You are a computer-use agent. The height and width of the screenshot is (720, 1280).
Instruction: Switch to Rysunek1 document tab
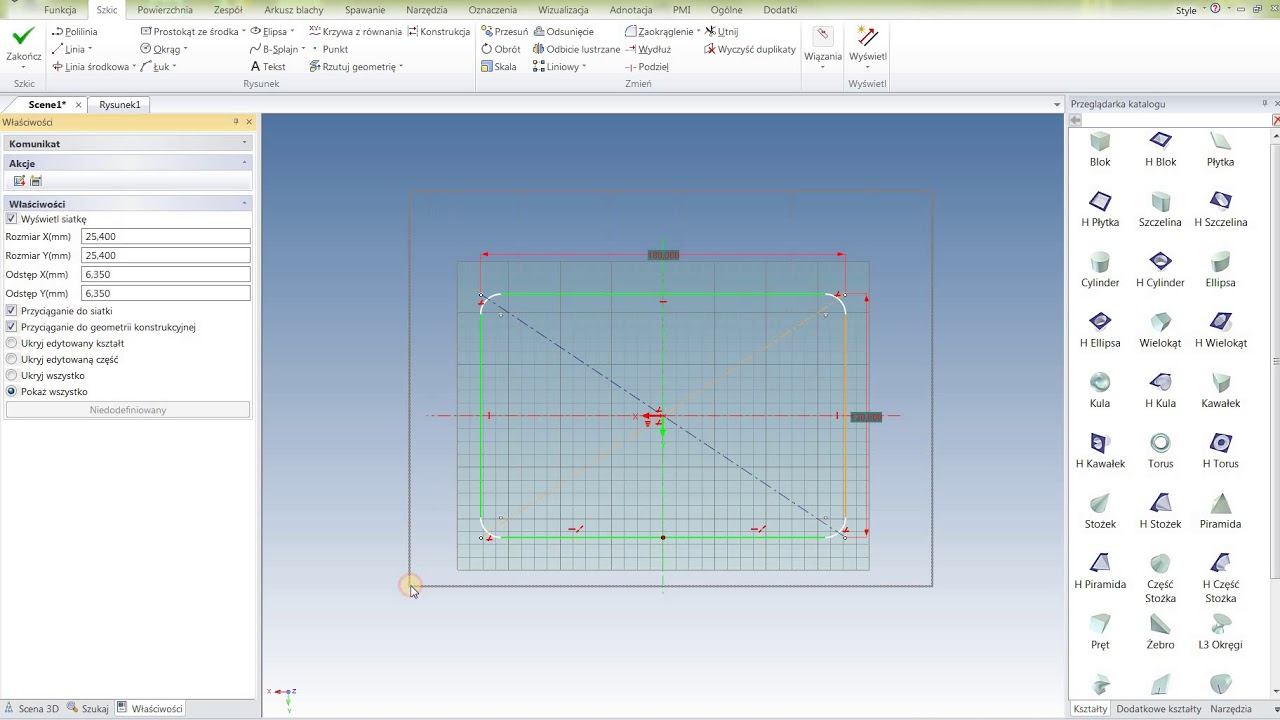120,104
